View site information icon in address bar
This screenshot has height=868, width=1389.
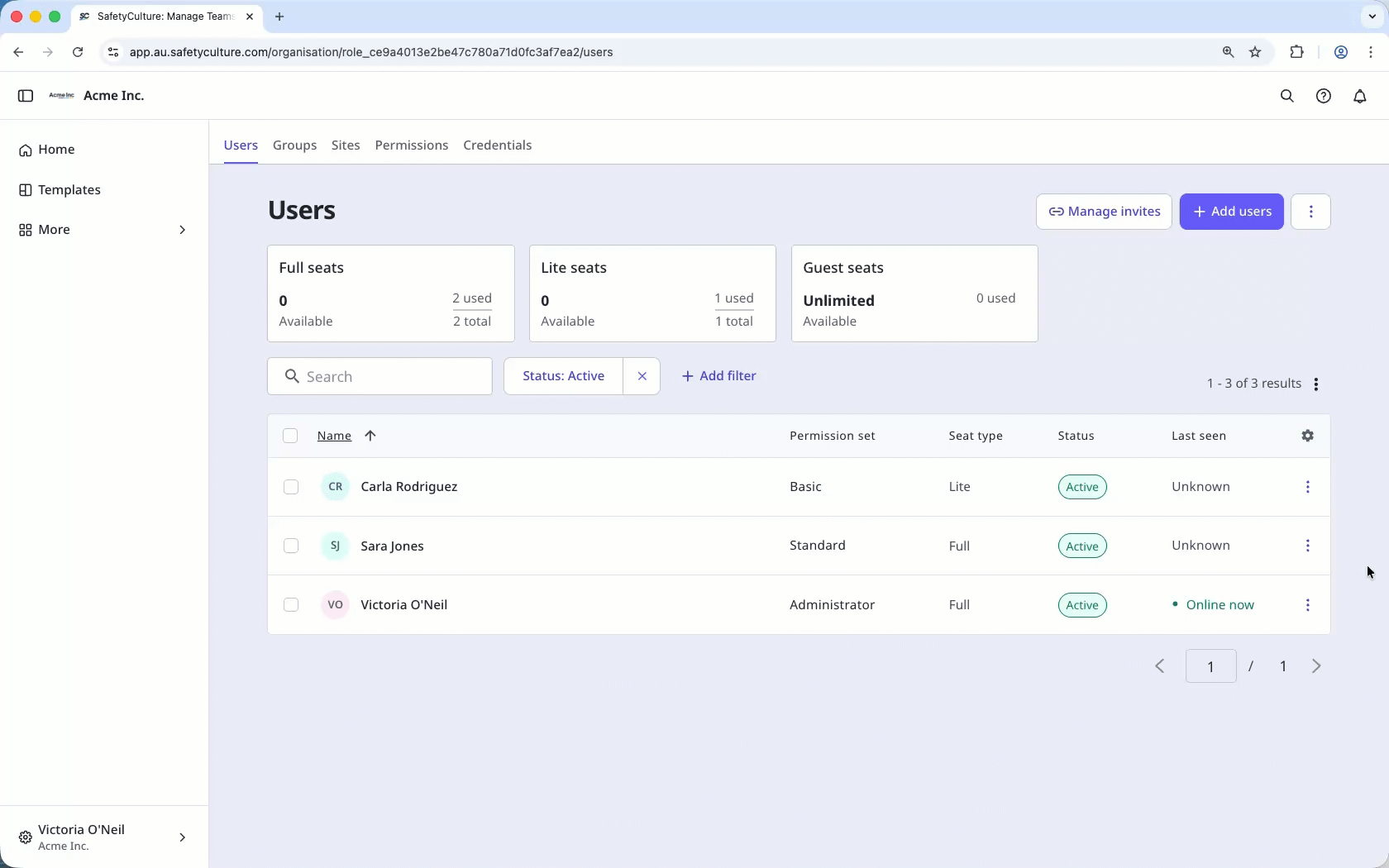click(113, 52)
